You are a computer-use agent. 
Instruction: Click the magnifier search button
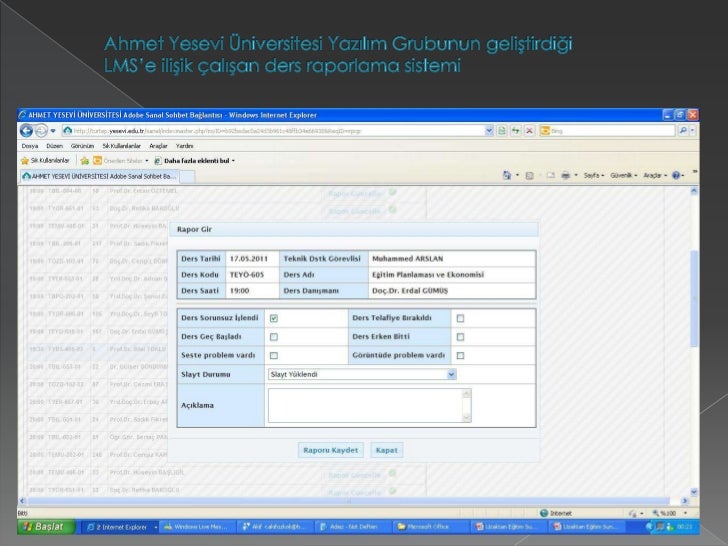(x=682, y=131)
